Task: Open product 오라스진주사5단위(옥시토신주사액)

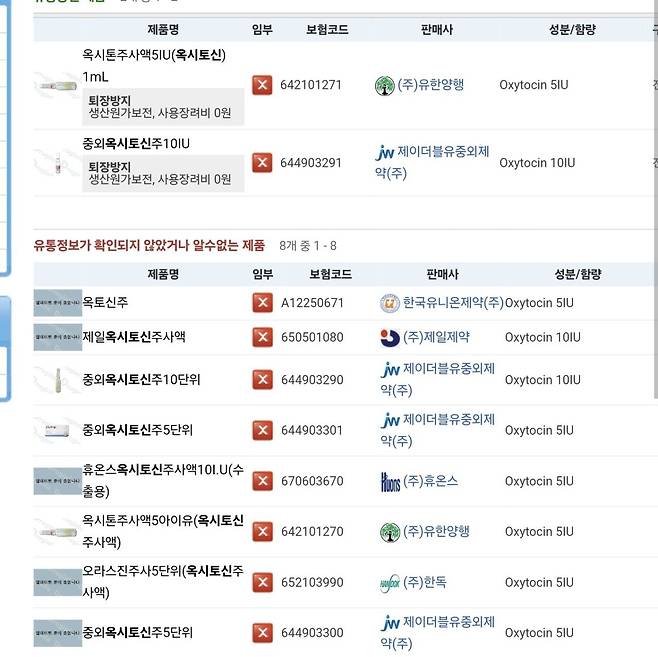Action: tap(163, 581)
